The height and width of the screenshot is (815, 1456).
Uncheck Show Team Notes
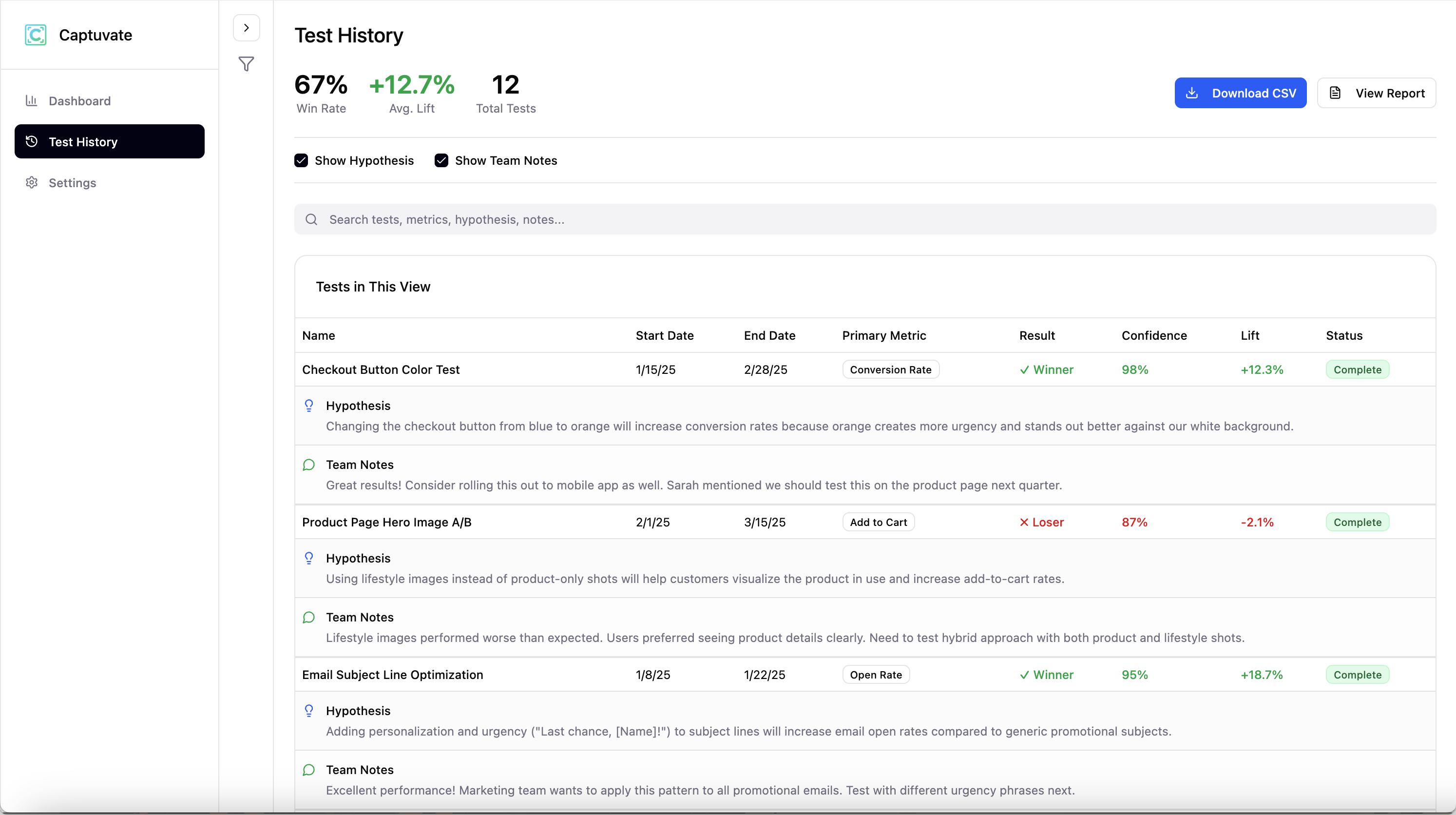click(x=441, y=160)
